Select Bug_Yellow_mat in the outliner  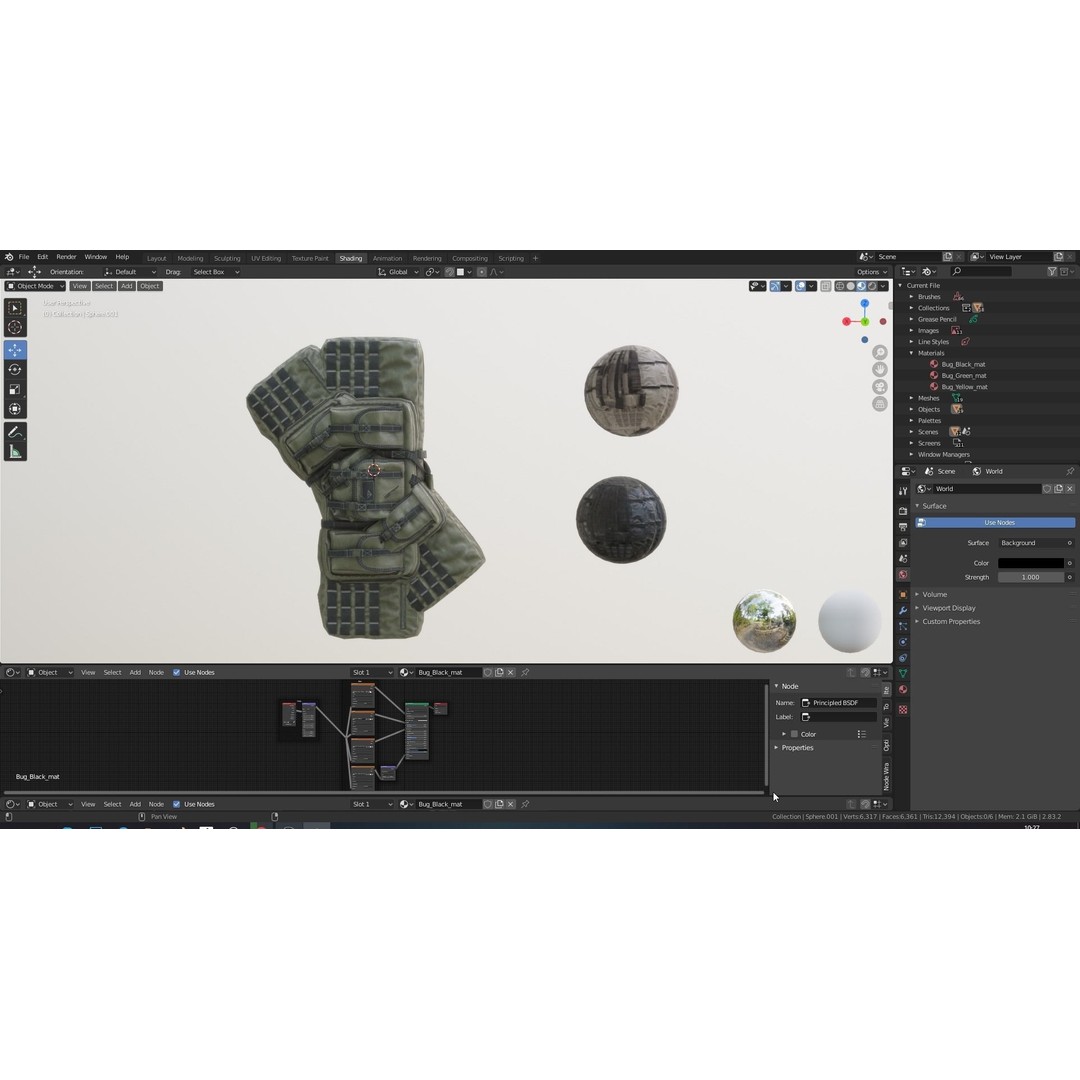[964, 387]
